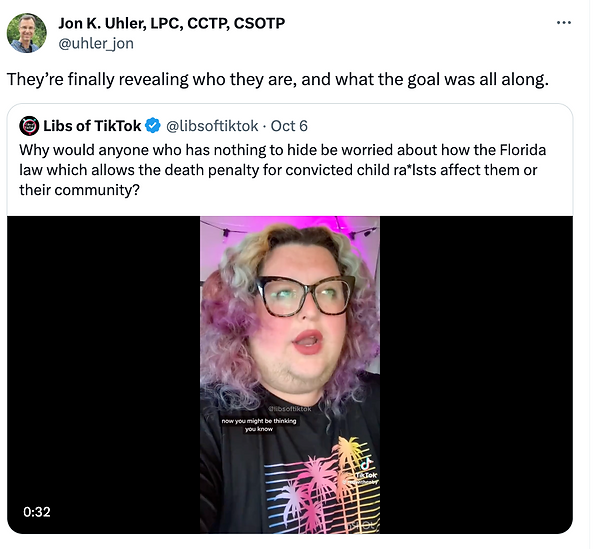Click the left black area of video
This screenshot has height=549, width=600.
(103, 375)
